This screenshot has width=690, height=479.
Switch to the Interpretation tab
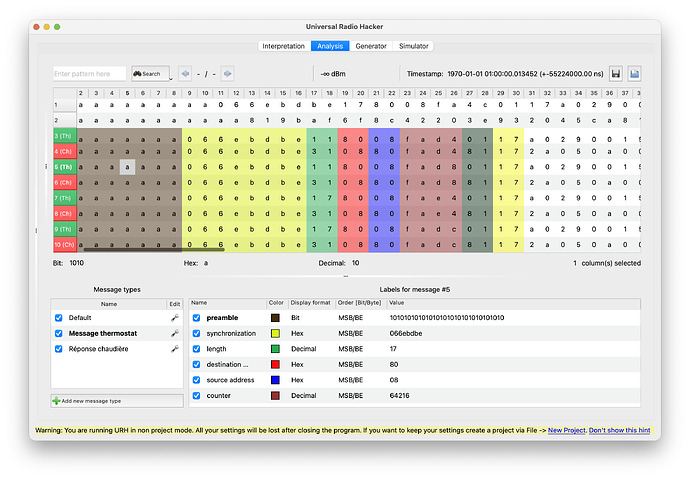click(x=283, y=46)
